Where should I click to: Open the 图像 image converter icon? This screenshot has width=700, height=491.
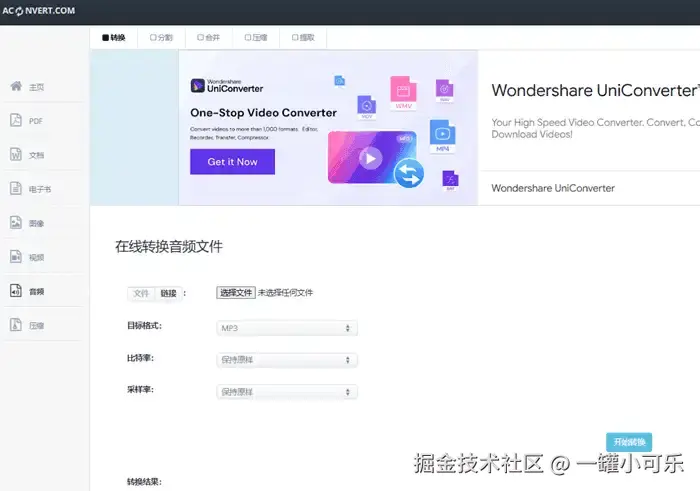(16, 222)
